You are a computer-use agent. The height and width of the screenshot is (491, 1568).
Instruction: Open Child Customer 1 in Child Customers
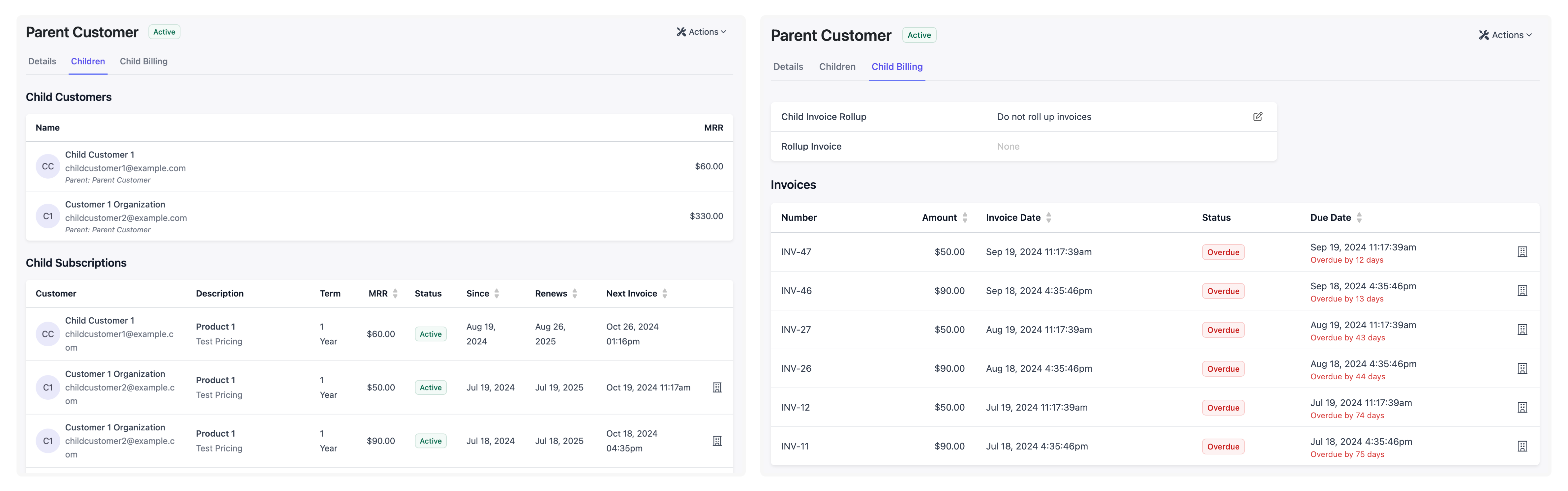click(x=100, y=155)
